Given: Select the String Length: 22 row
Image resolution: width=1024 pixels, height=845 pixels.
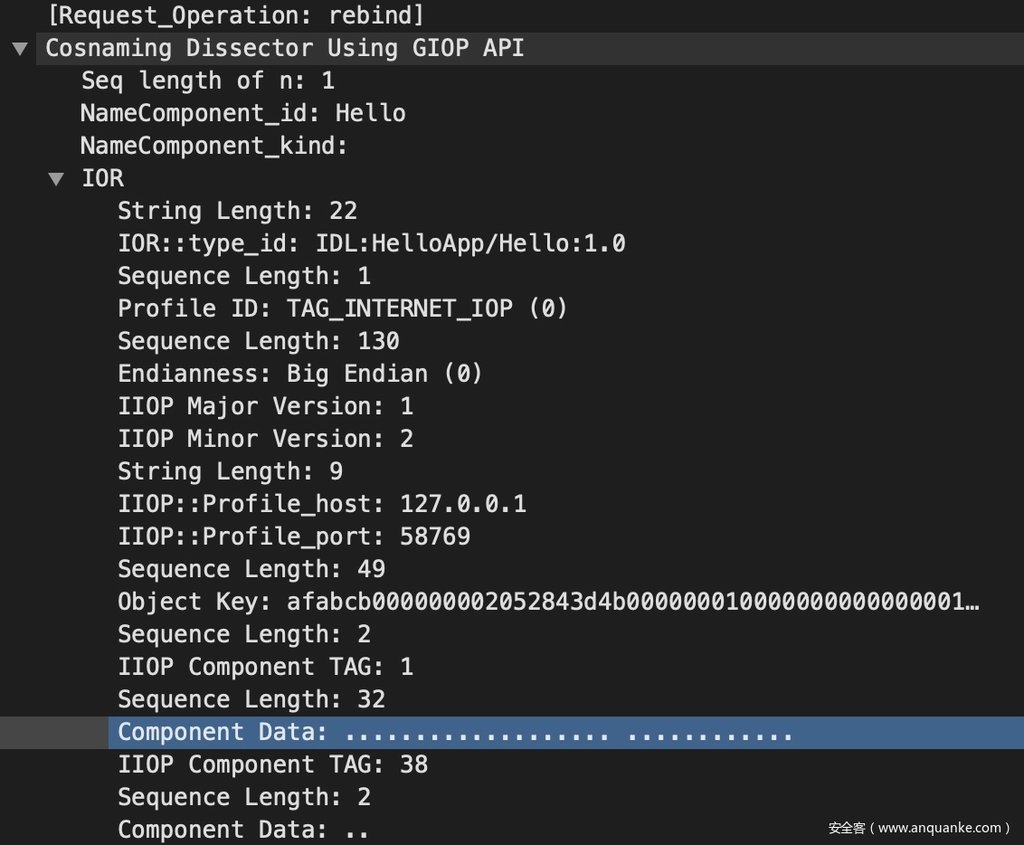Looking at the screenshot, I should 237,211.
